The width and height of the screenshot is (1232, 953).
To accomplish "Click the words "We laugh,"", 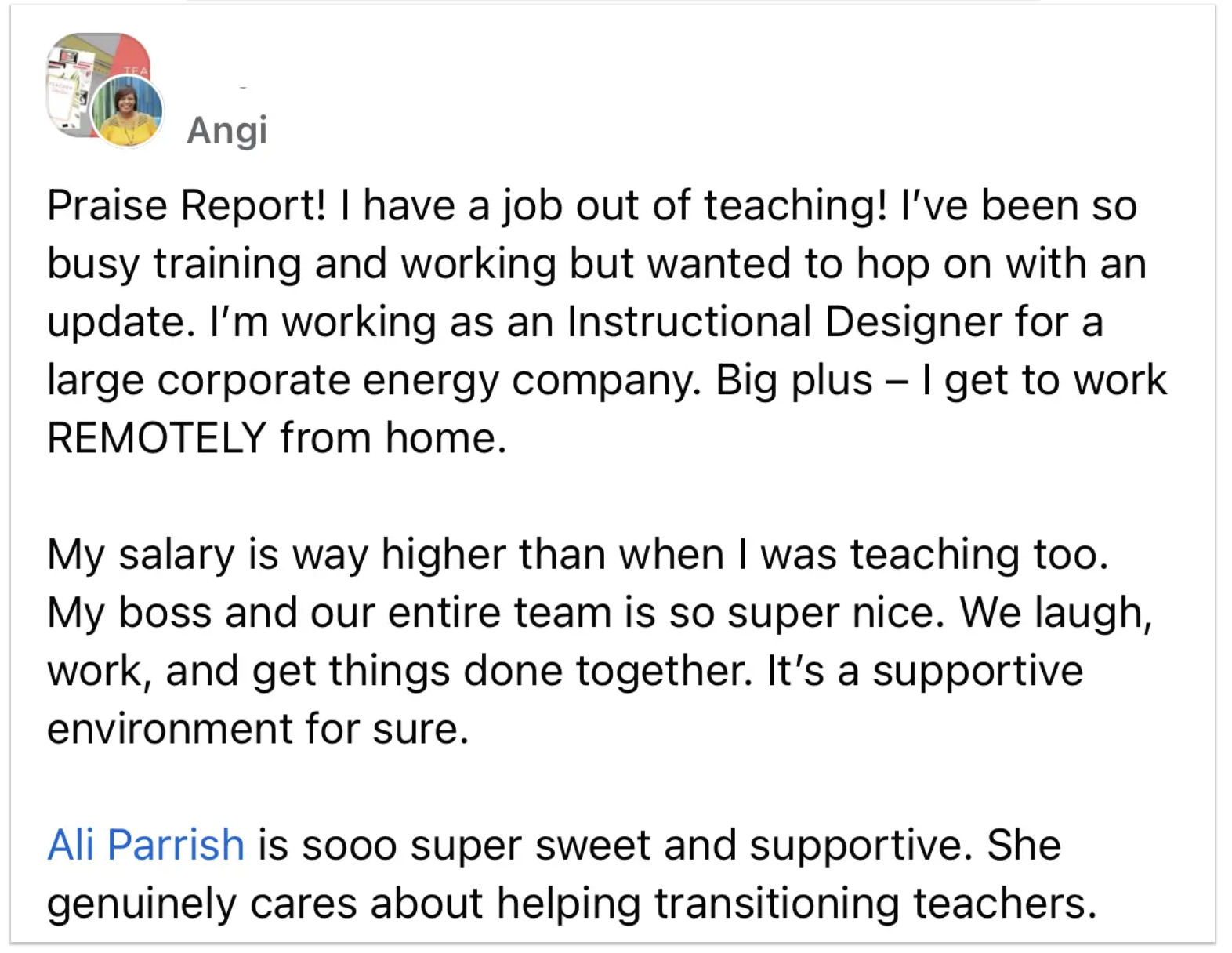I will coord(1056,612).
